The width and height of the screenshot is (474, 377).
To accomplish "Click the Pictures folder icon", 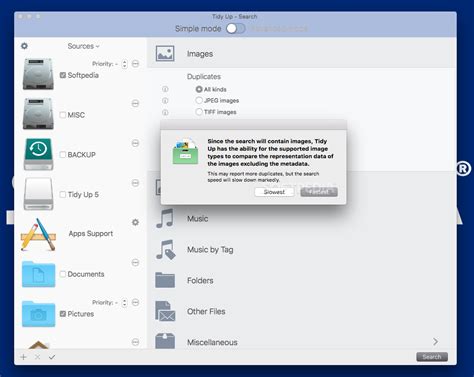I will (38, 314).
